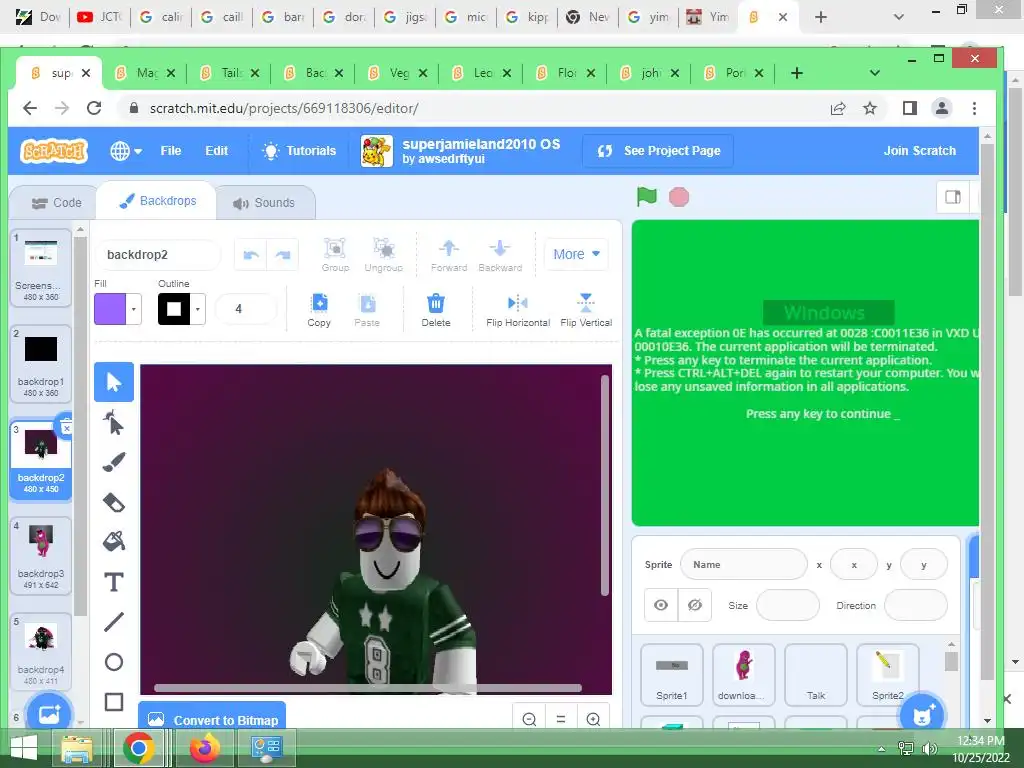This screenshot has width=1024, height=768.
Task: Zoom in on the paint canvas
Action: click(593, 719)
